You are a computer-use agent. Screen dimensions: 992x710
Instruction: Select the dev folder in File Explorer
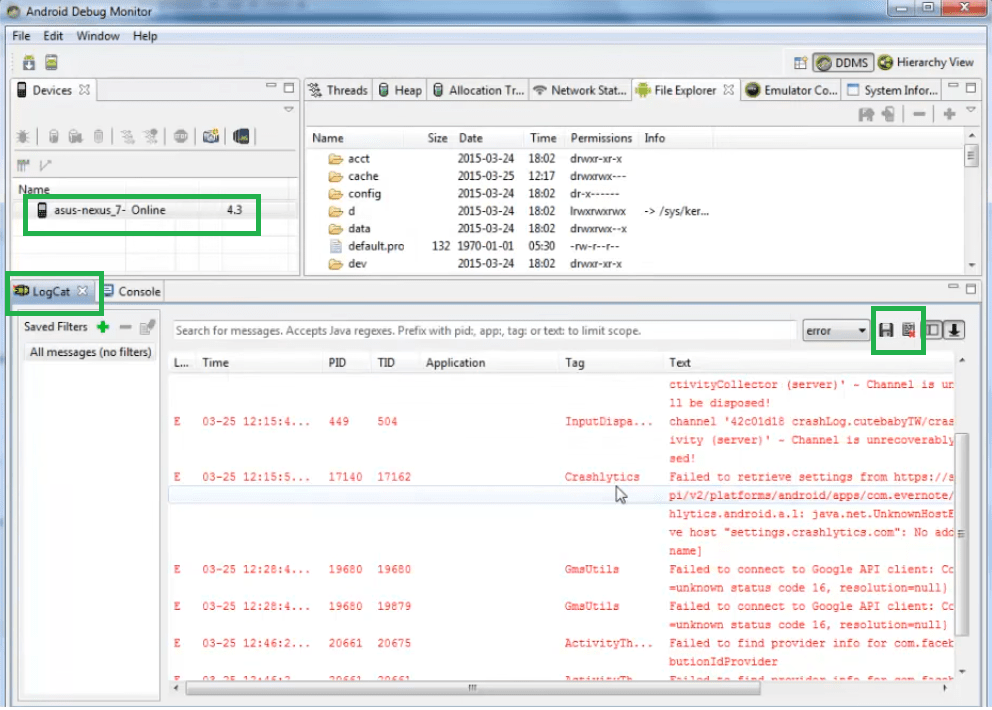[357, 264]
